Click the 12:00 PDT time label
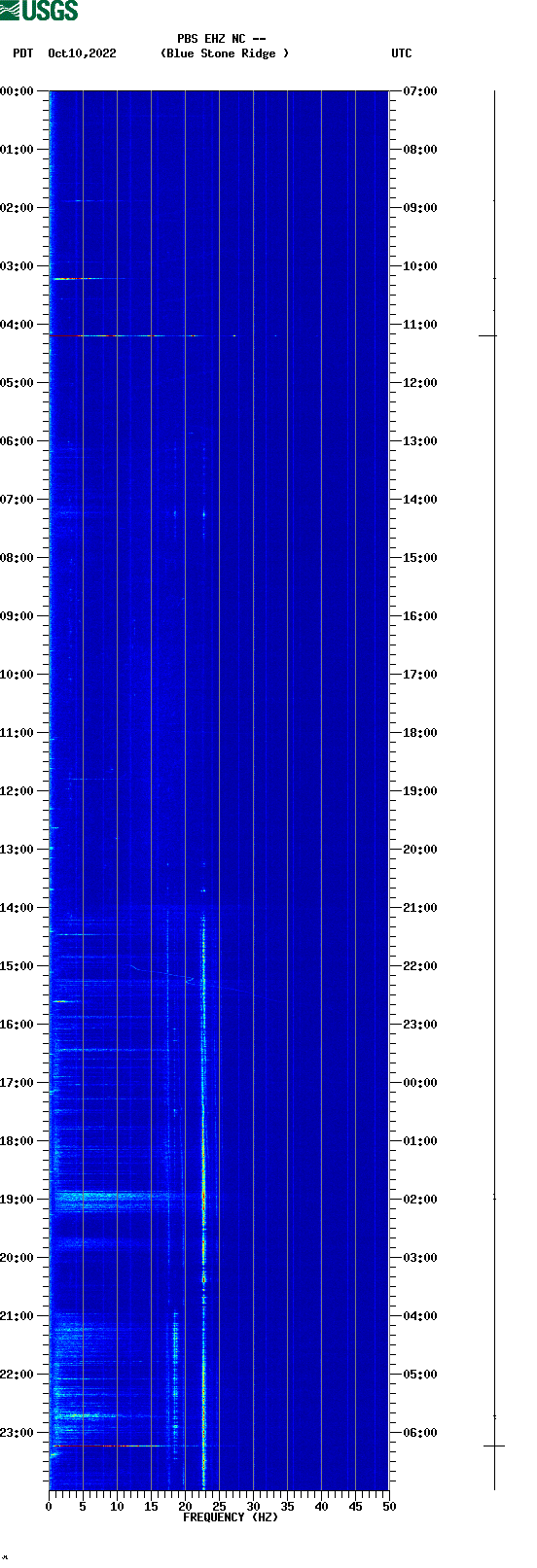Screen dimensions: 537x1568 pos(18,790)
